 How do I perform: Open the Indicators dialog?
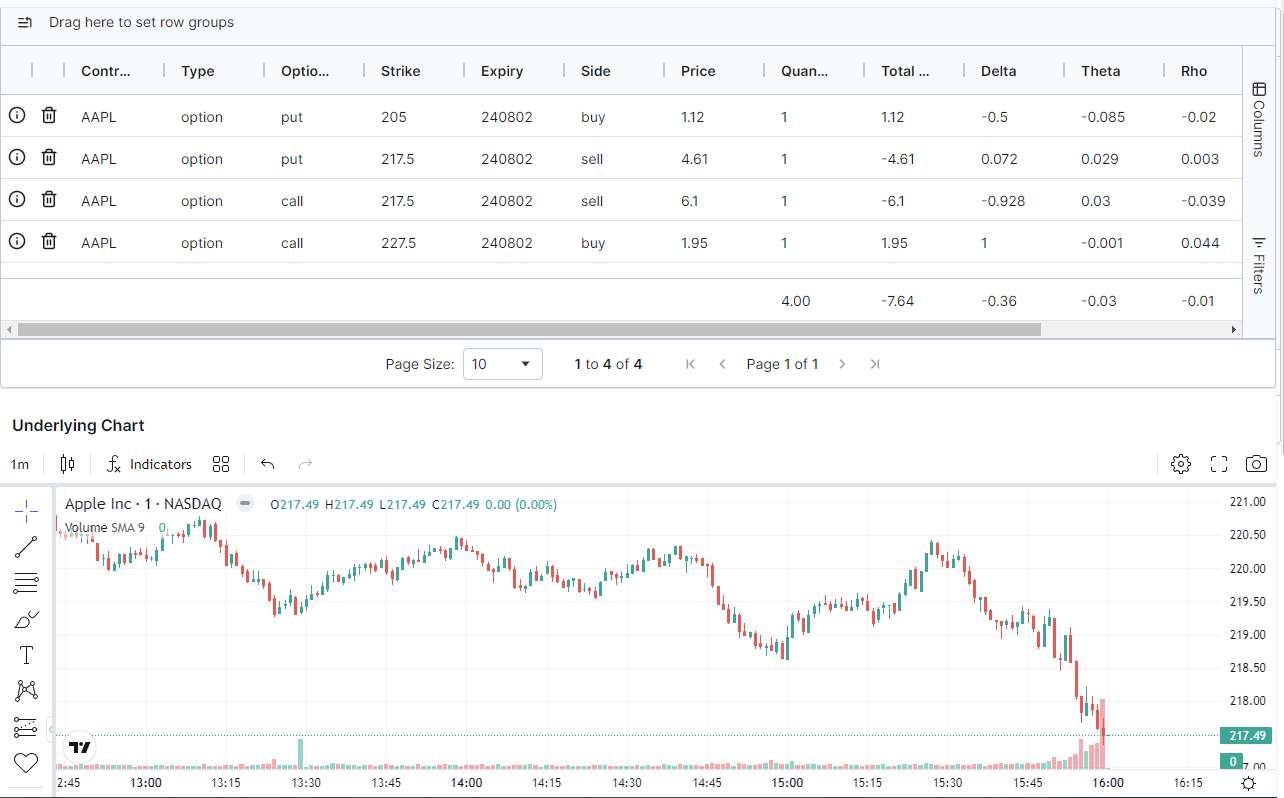click(149, 464)
